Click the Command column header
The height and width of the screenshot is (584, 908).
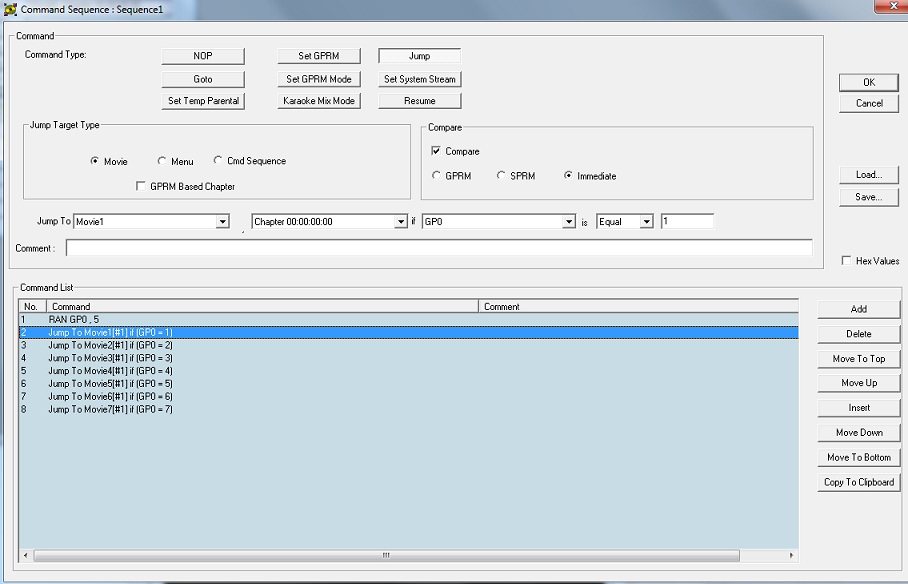point(262,306)
